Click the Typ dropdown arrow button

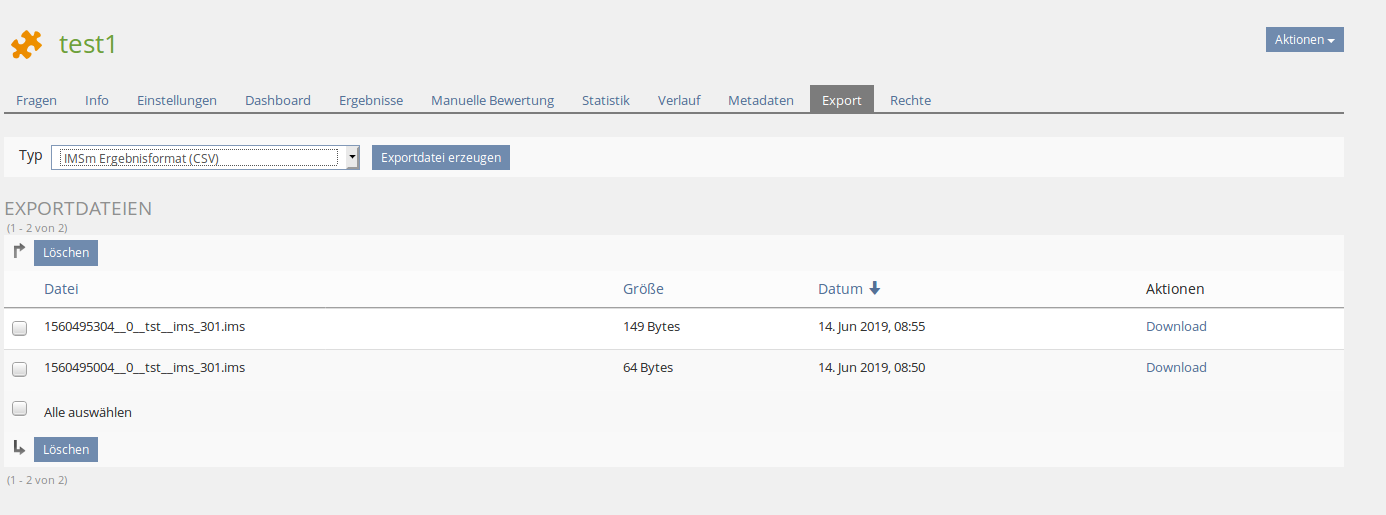[352, 158]
